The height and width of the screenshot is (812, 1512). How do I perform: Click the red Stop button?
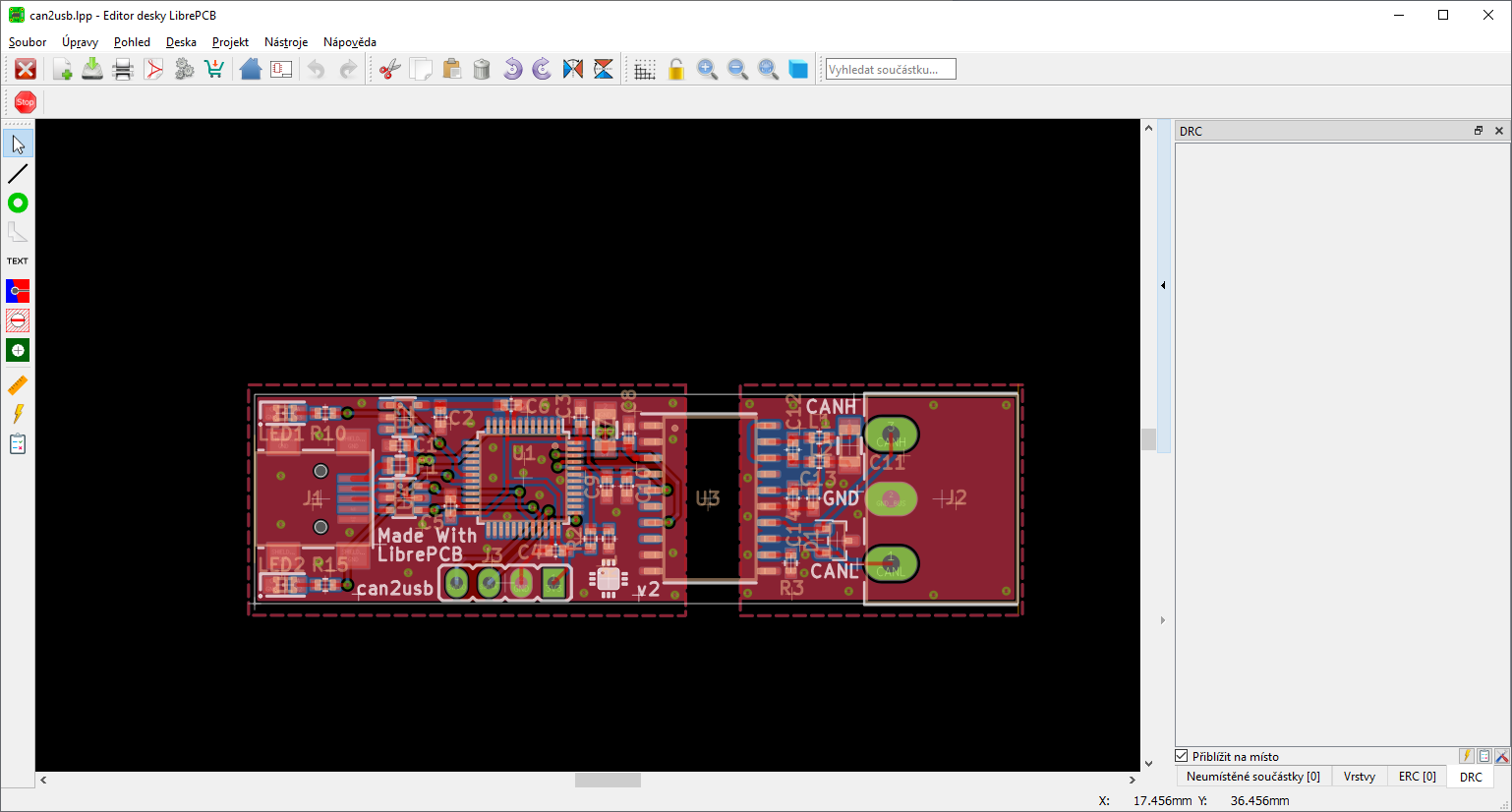(26, 102)
